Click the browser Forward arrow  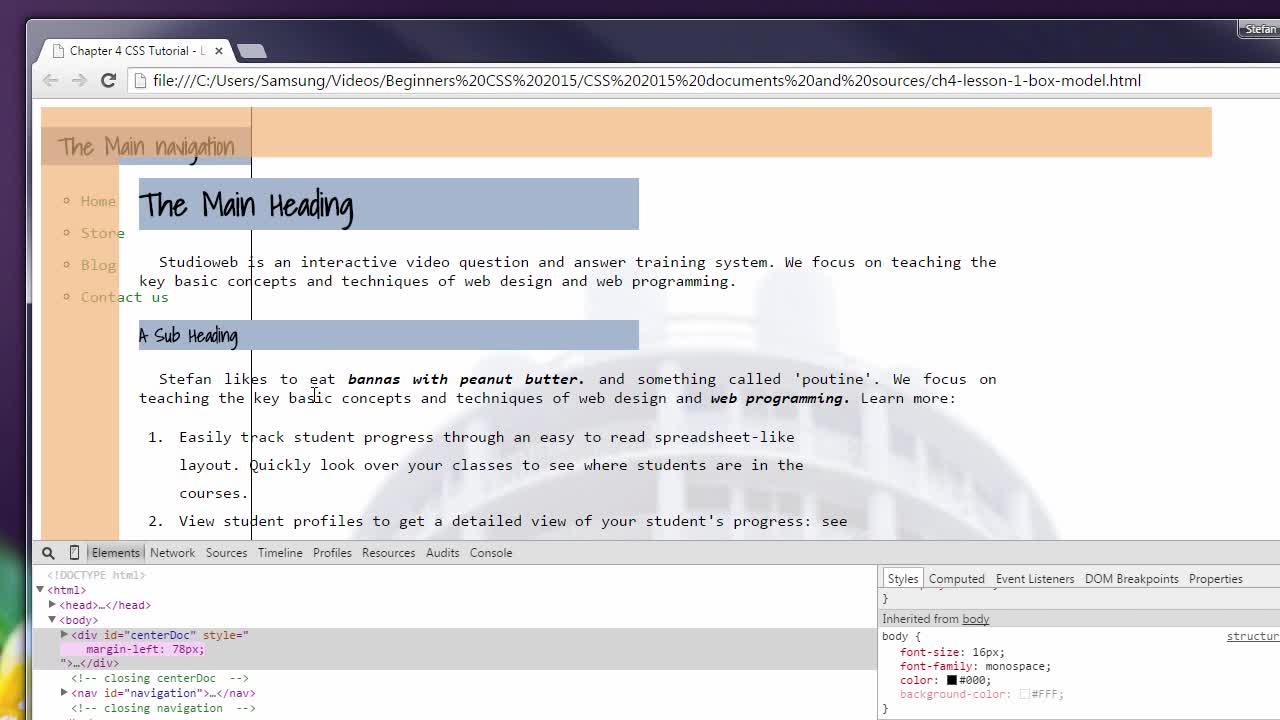tap(79, 80)
